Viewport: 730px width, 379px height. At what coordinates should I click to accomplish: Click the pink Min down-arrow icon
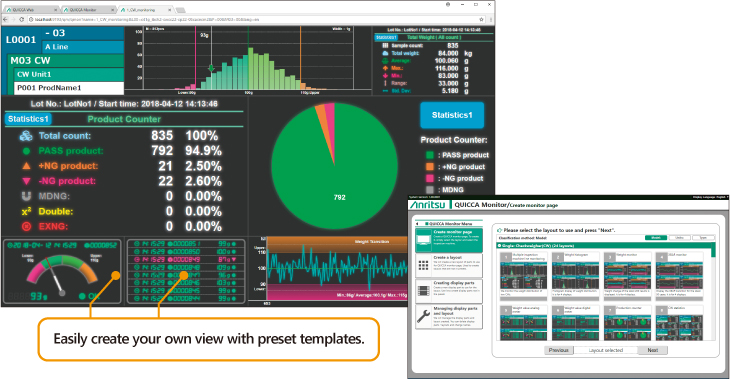(385, 75)
